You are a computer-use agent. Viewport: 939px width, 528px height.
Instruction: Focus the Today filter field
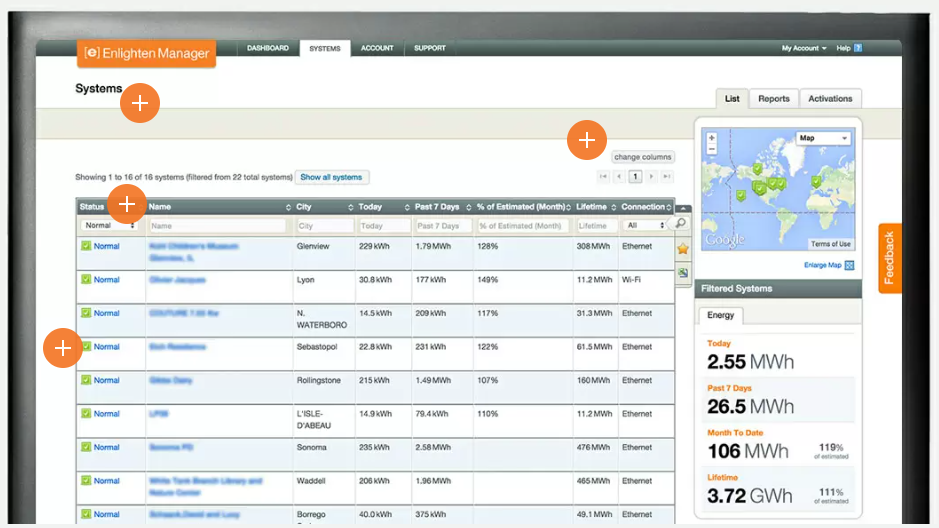(x=384, y=226)
